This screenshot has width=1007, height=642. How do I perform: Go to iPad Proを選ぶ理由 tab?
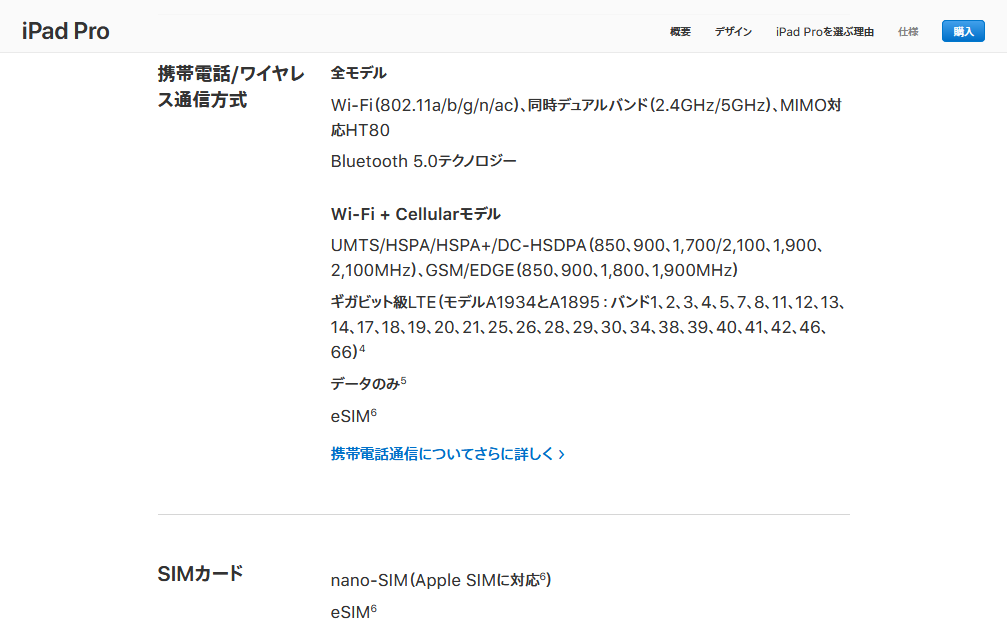825,31
